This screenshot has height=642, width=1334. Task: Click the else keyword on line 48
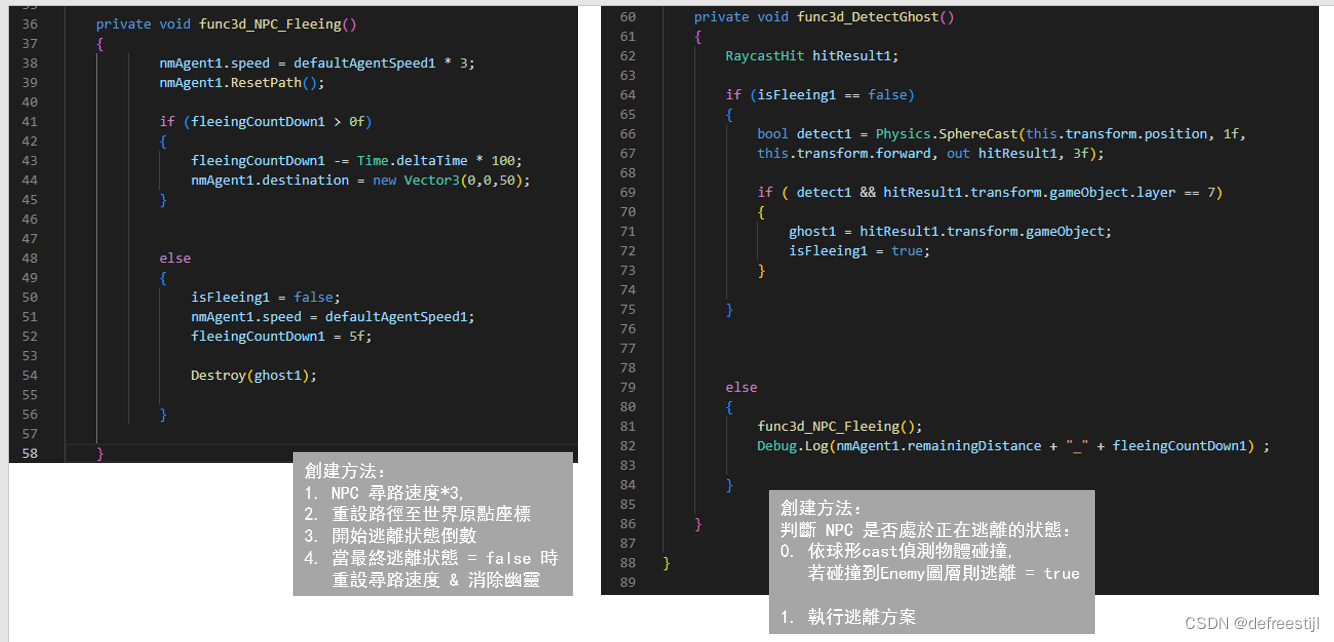click(174, 257)
